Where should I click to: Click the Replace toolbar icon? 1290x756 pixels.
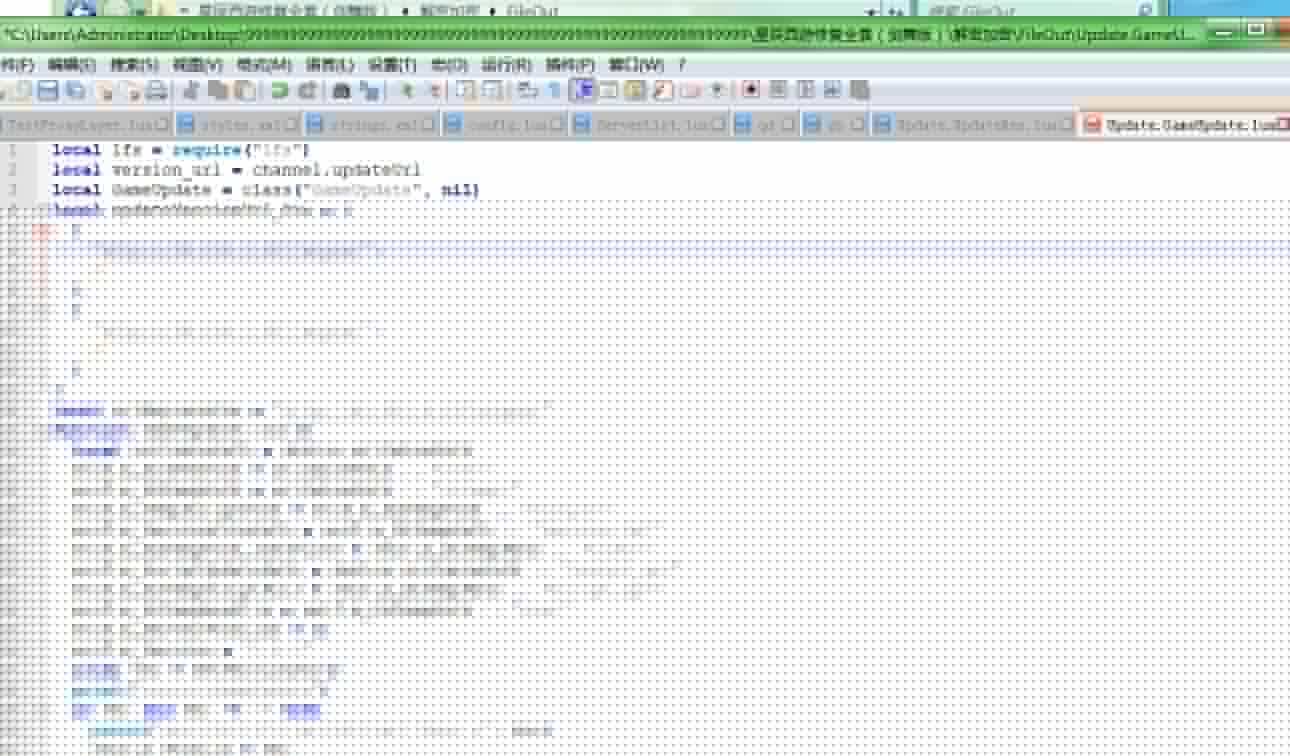pos(369,91)
